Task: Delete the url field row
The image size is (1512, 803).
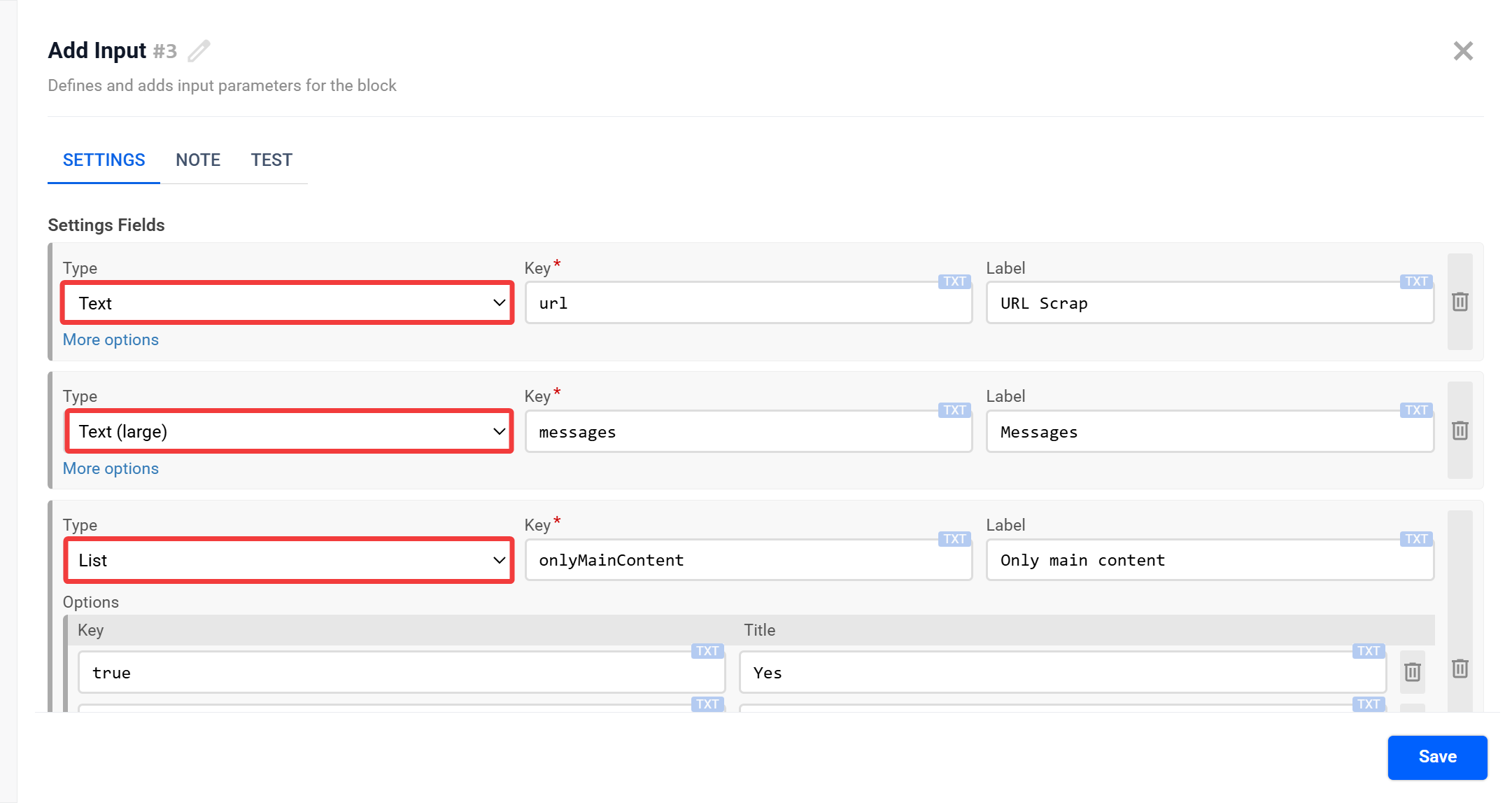Action: coord(1460,302)
